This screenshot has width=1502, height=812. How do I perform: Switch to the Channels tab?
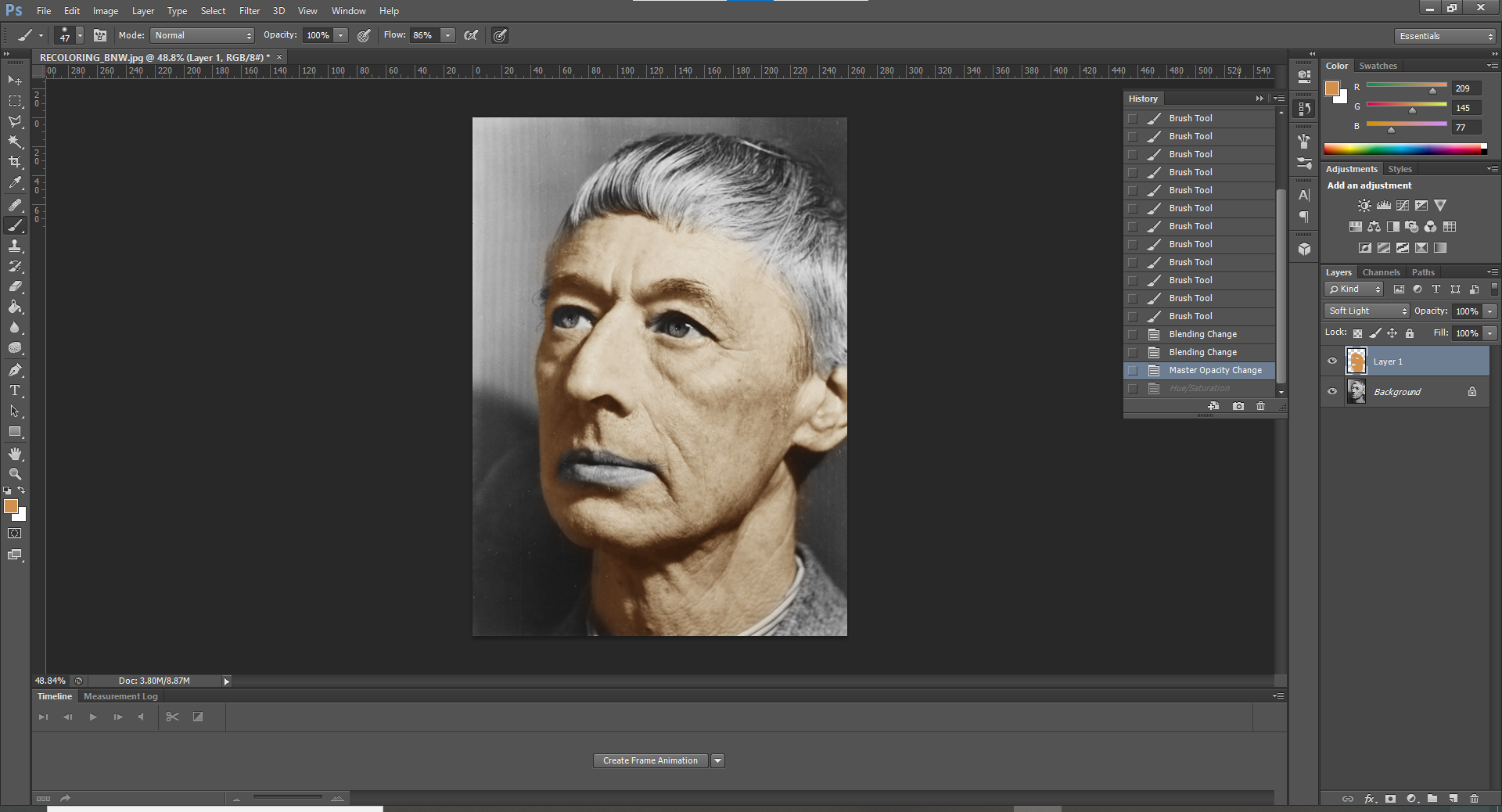tap(1381, 272)
